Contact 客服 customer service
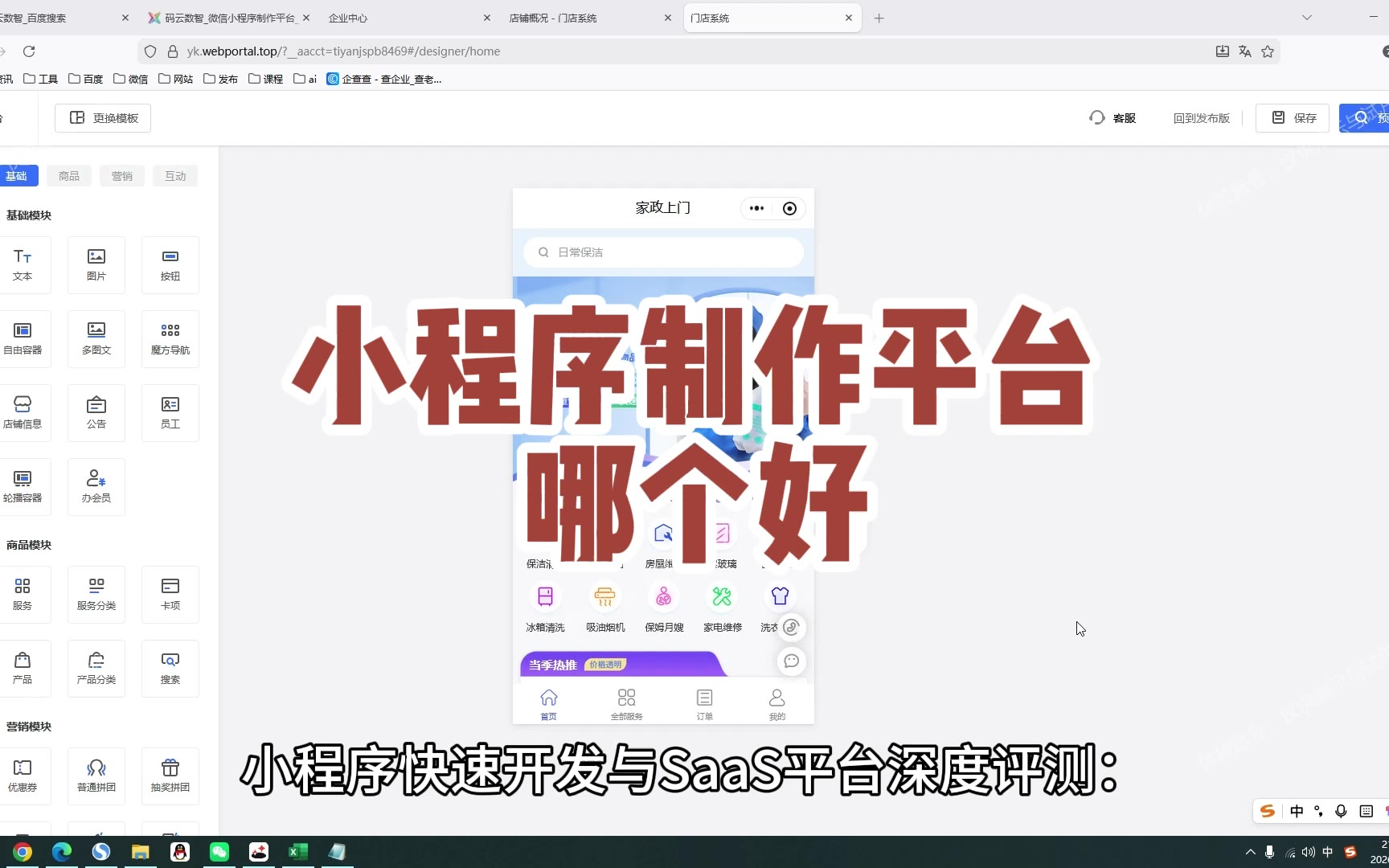Screen dimensions: 1389x868 pyautogui.click(x=1112, y=118)
